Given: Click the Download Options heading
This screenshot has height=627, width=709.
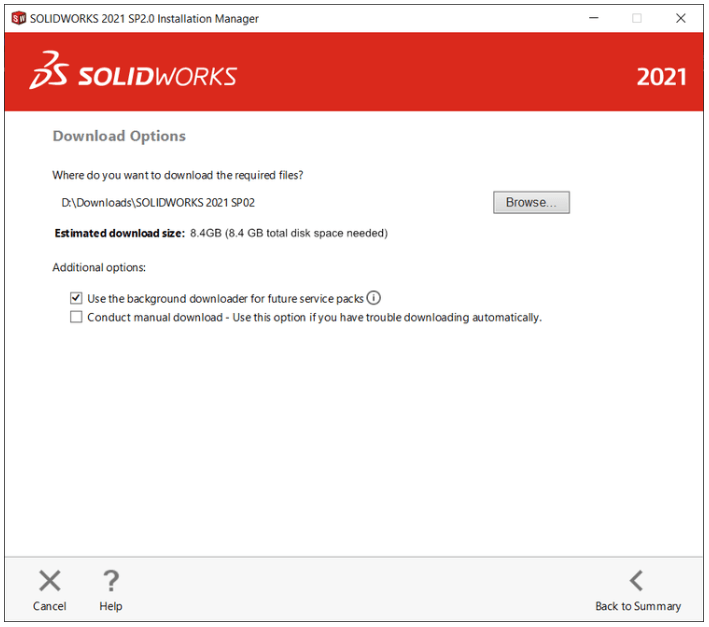Looking at the screenshot, I should (x=119, y=136).
